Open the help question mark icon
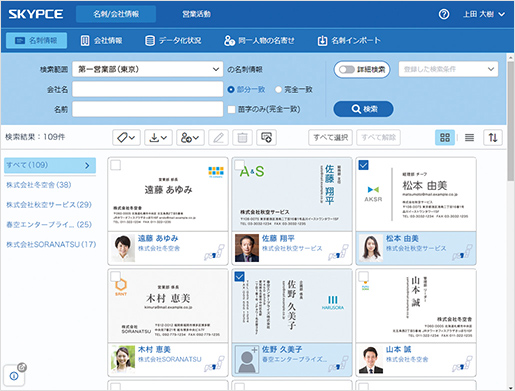515x391 pixels. tap(444, 14)
